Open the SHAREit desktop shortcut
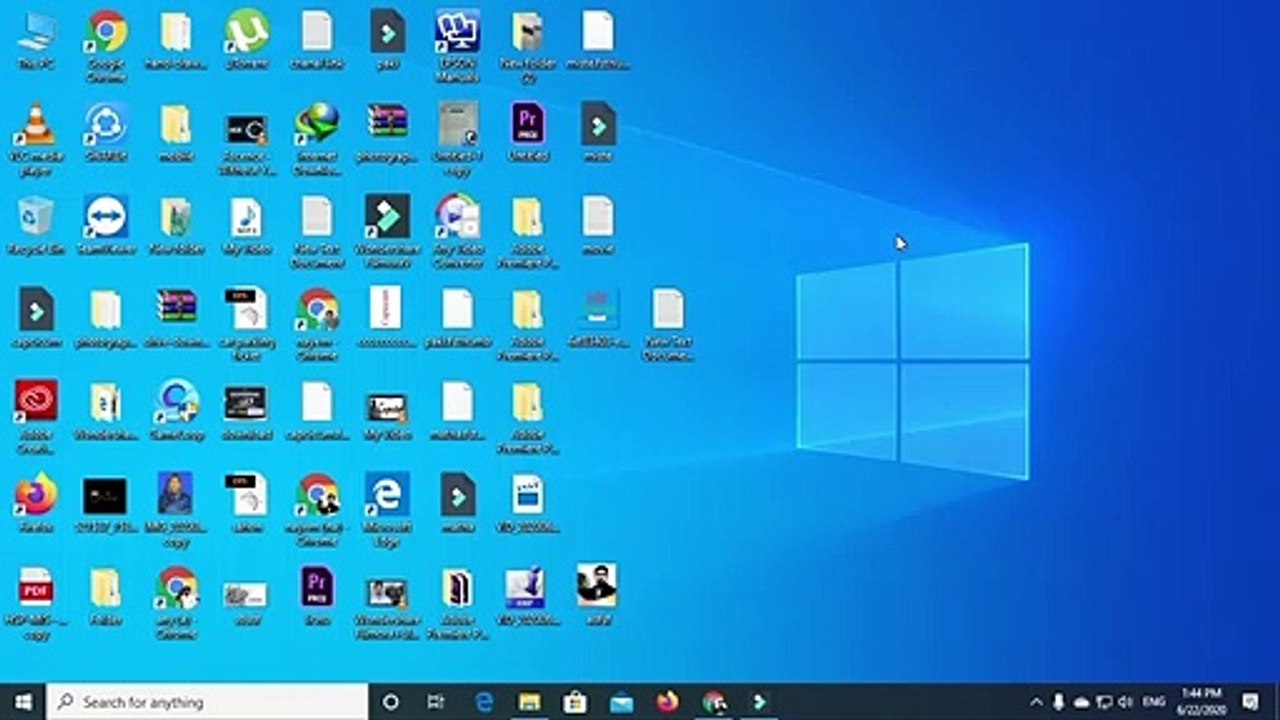The width and height of the screenshot is (1280, 720). pos(106,132)
